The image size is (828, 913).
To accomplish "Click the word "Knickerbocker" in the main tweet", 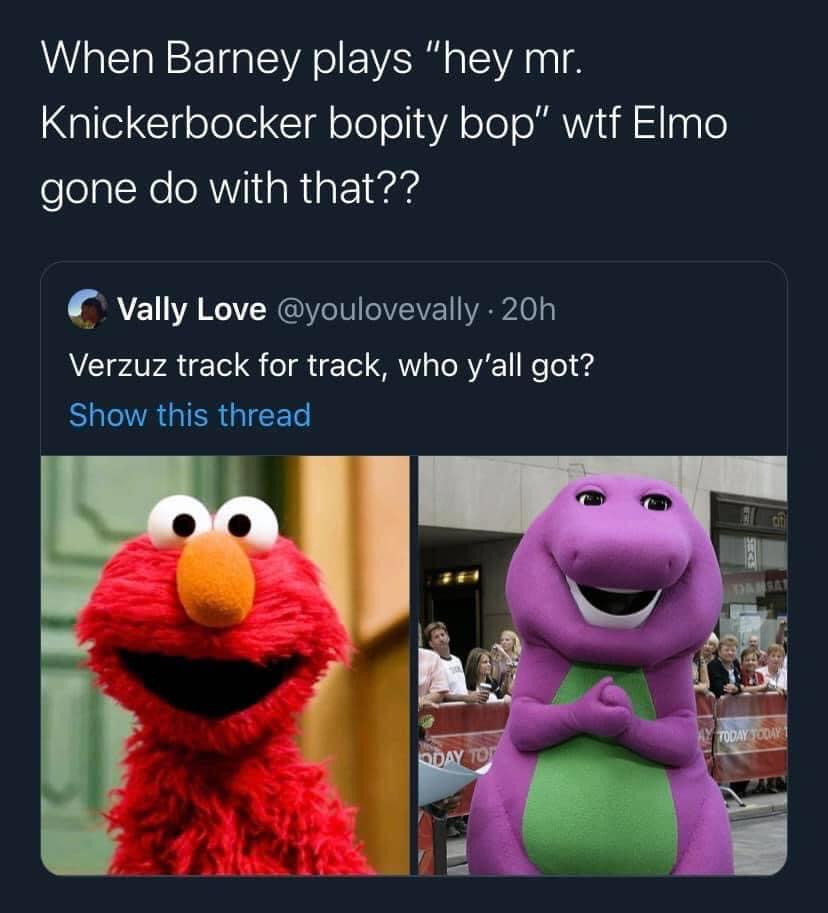I will coord(179,123).
